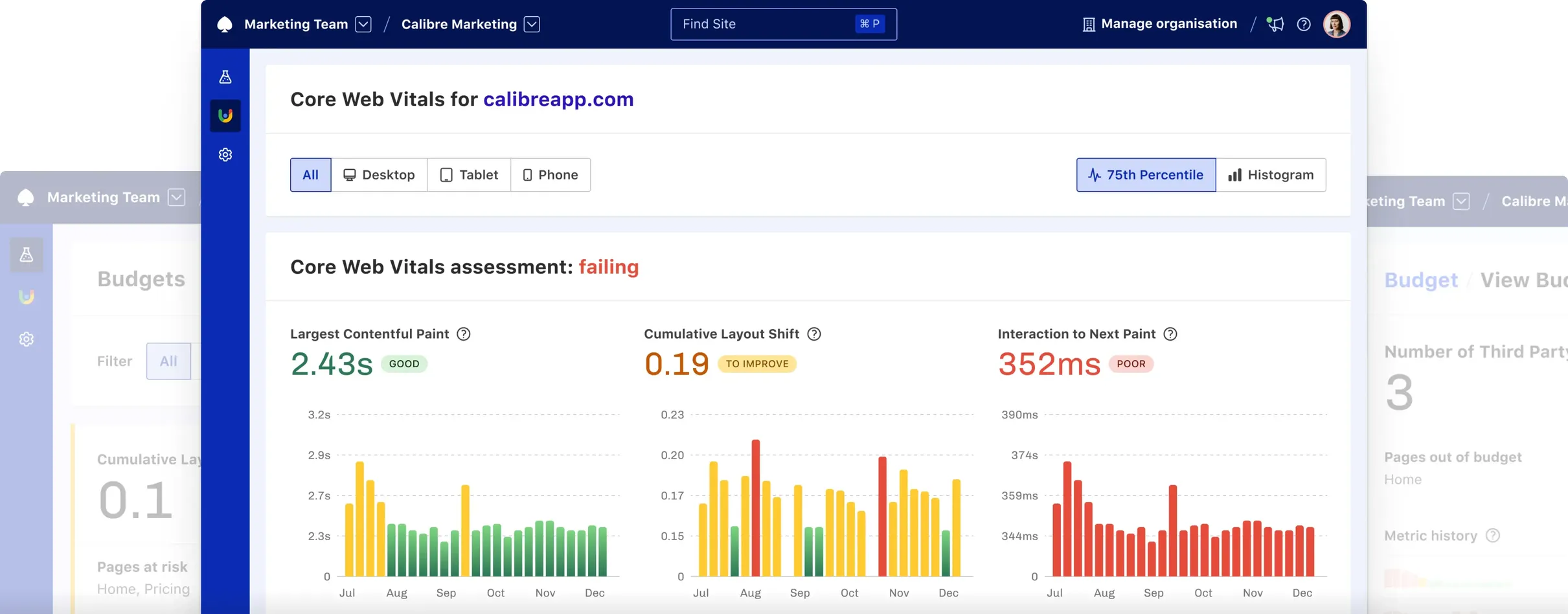1568x614 pixels.
Task: Switch view to Histogram
Action: pos(1271,175)
